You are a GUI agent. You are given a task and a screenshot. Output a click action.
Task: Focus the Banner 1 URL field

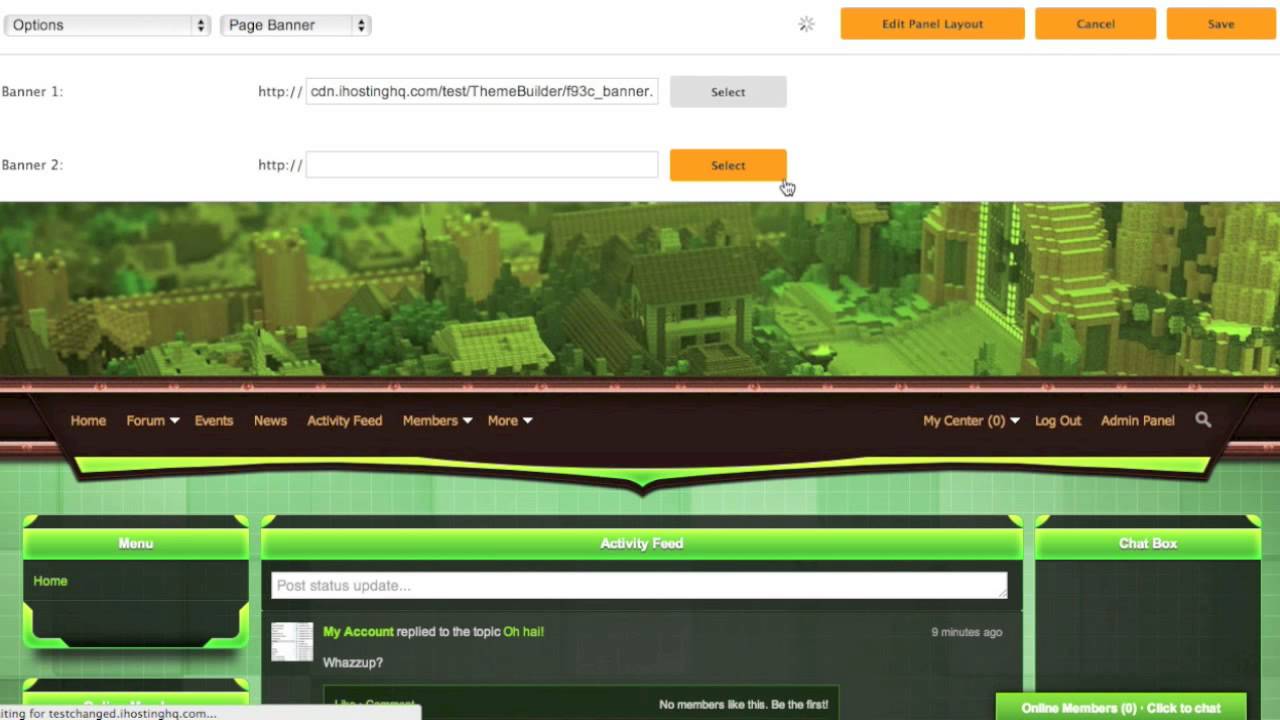(x=482, y=91)
